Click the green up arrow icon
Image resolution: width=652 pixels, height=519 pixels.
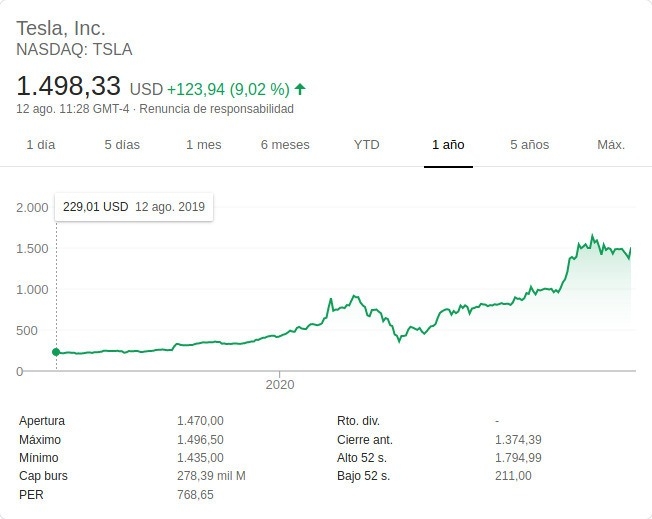tap(300, 89)
